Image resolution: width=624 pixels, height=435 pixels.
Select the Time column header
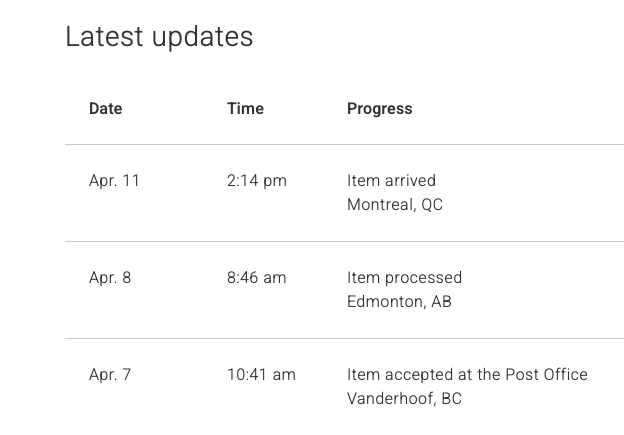245,109
